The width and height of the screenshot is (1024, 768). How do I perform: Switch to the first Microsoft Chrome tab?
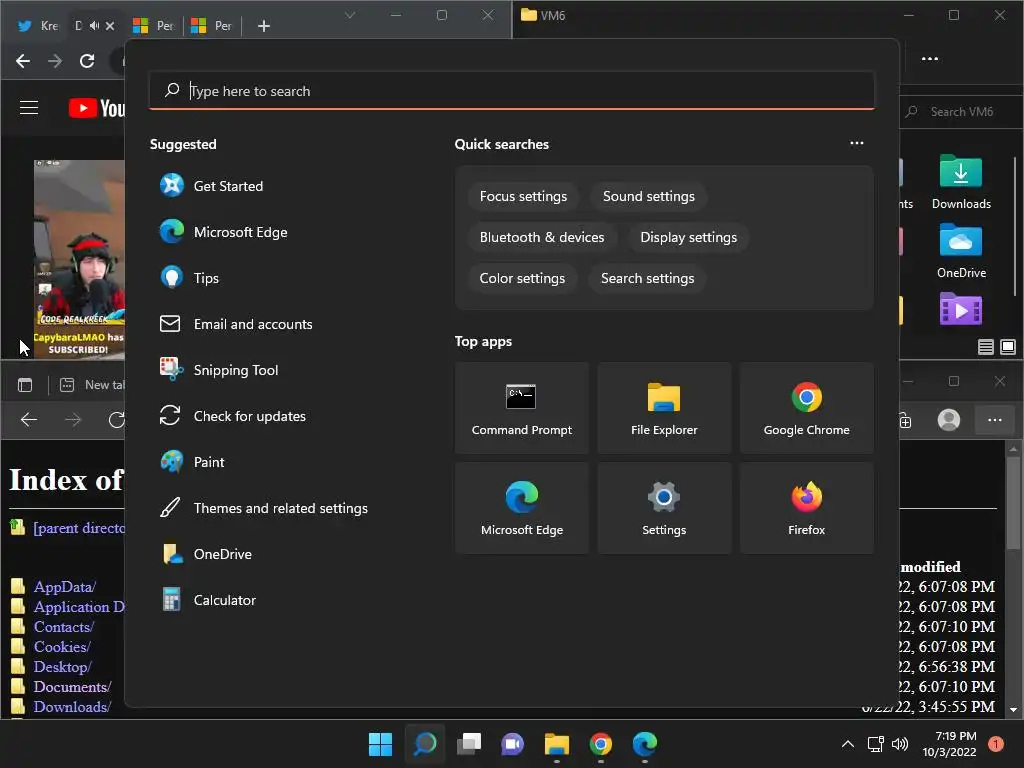point(153,25)
